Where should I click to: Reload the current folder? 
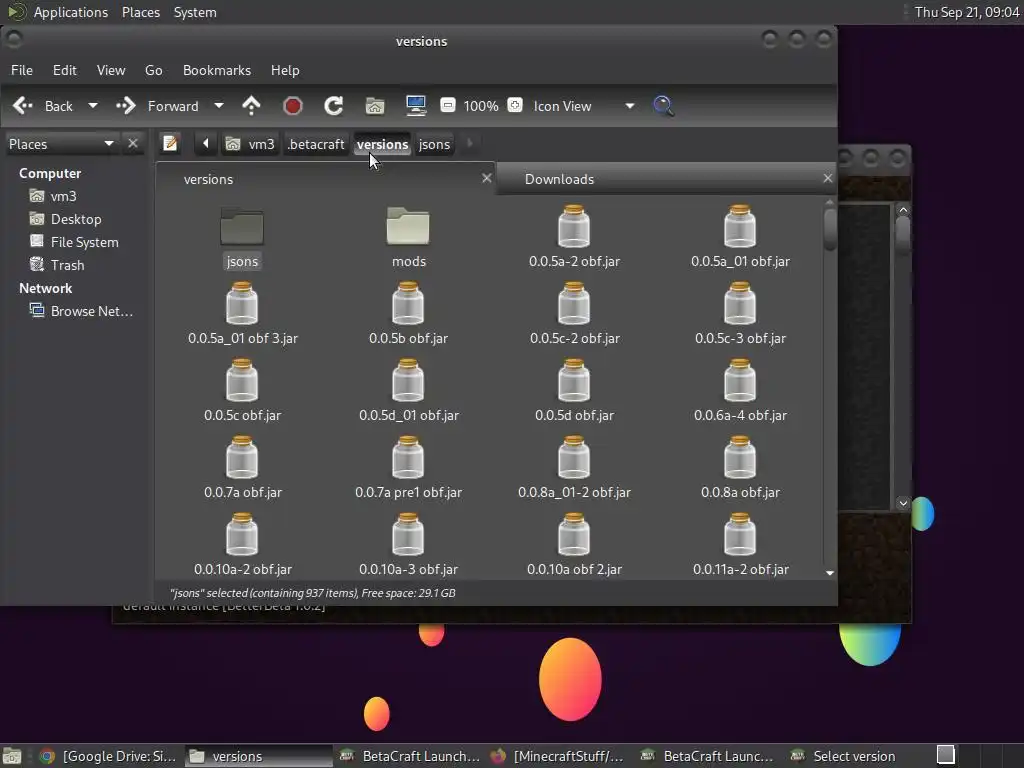(x=334, y=106)
